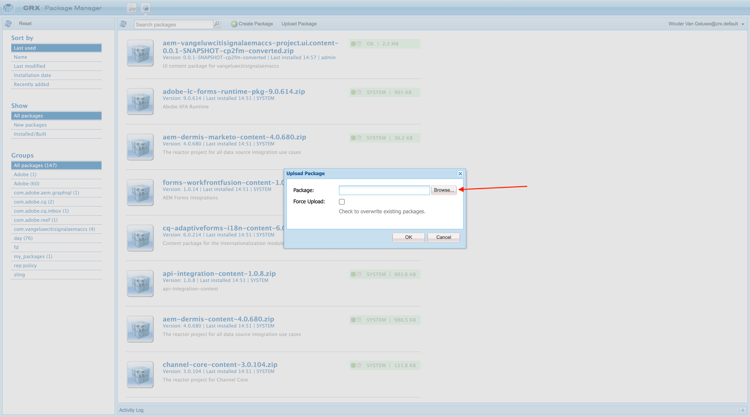The height and width of the screenshot is (417, 750).
Task: Select the com.adobe.reef (1) group
Action: 56,220
